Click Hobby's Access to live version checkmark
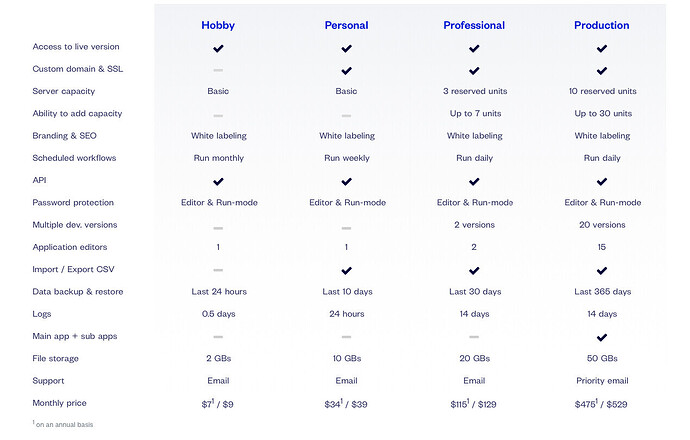The height and width of the screenshot is (440, 690). 218,48
